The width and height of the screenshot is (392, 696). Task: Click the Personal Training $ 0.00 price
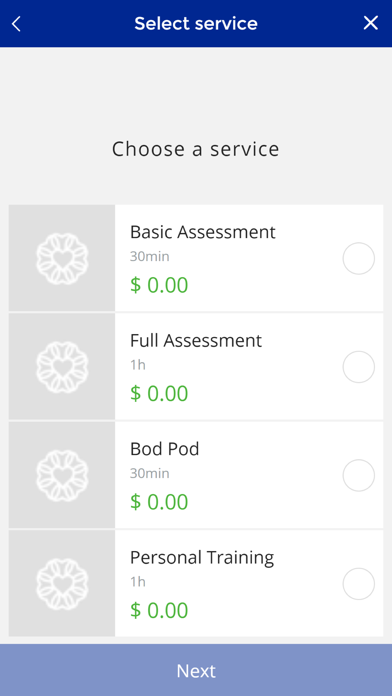pos(159,610)
